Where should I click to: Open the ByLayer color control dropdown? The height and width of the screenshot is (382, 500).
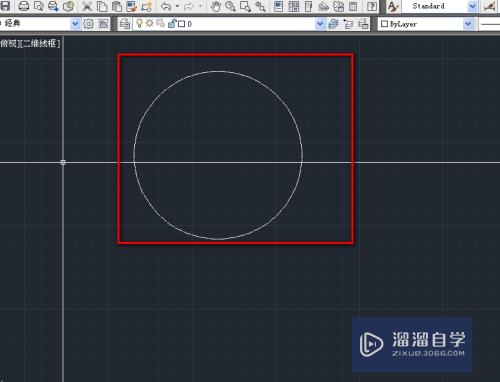(x=468, y=24)
